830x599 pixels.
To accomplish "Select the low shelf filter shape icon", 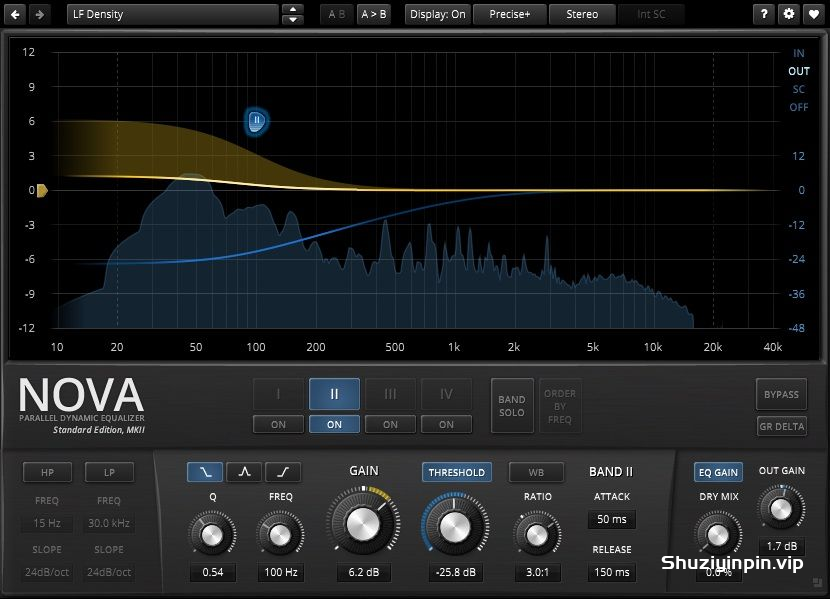I will [205, 472].
